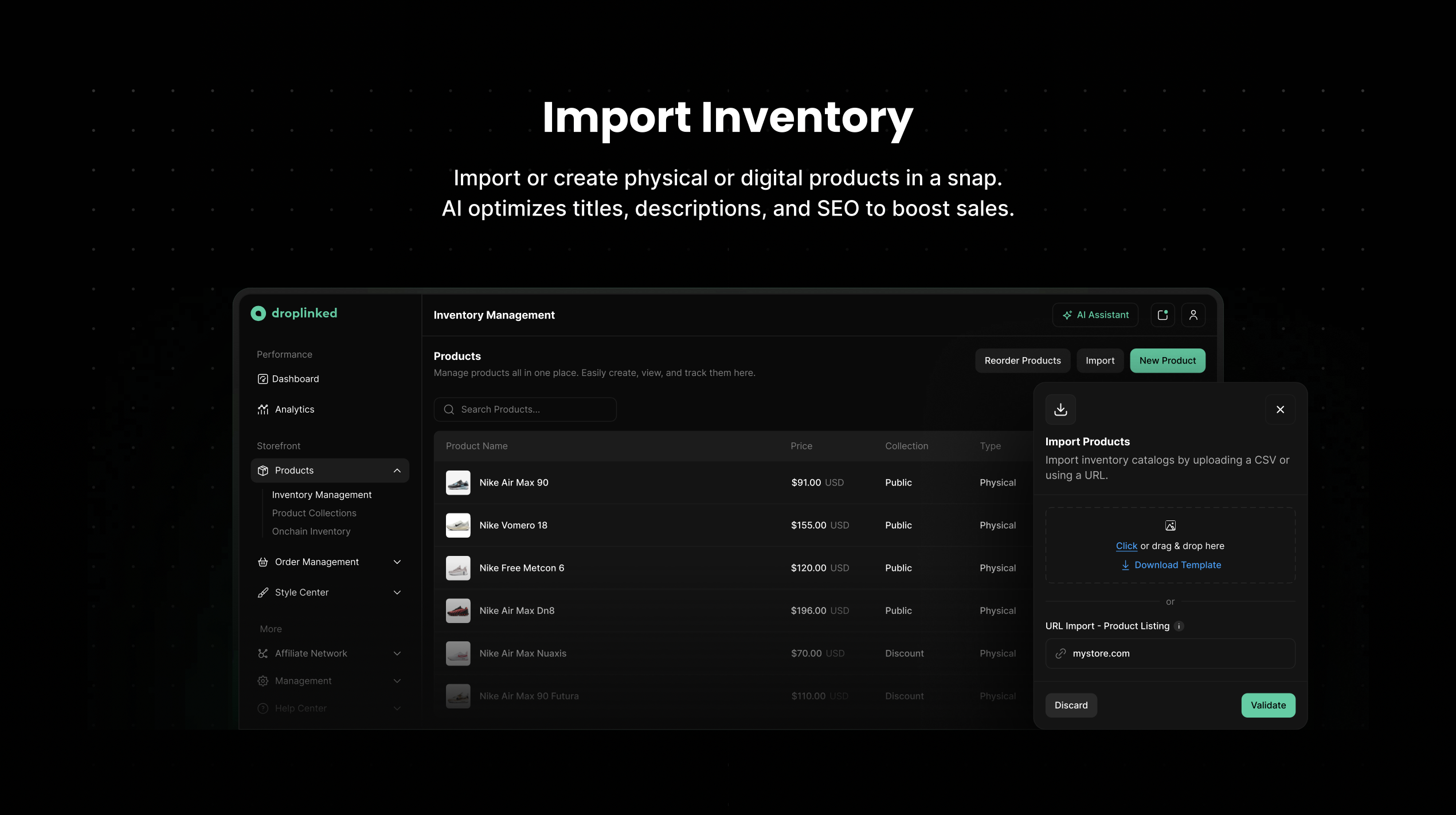Viewport: 1456px width, 815px height.
Task: Click the droplinked logo icon
Action: (x=259, y=313)
